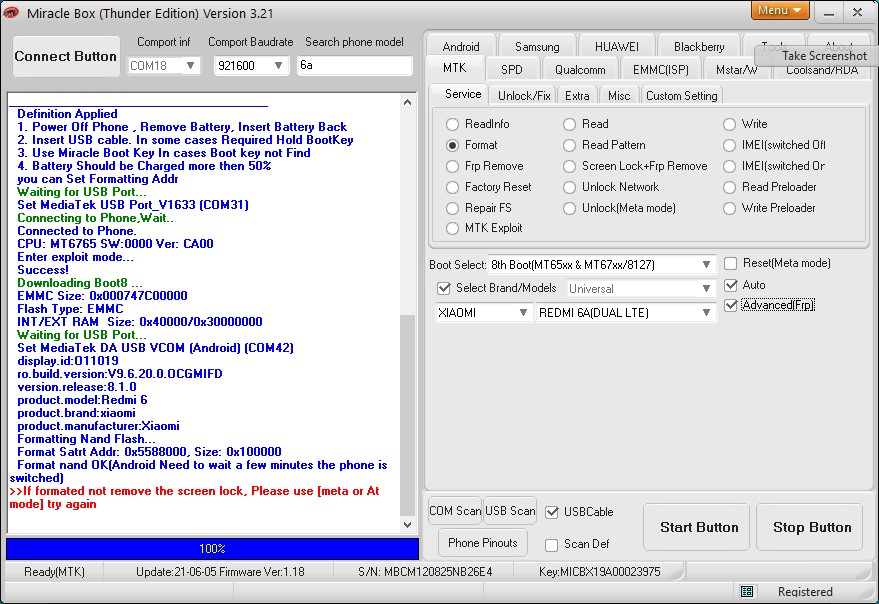Click the 100% progress bar

(212, 549)
